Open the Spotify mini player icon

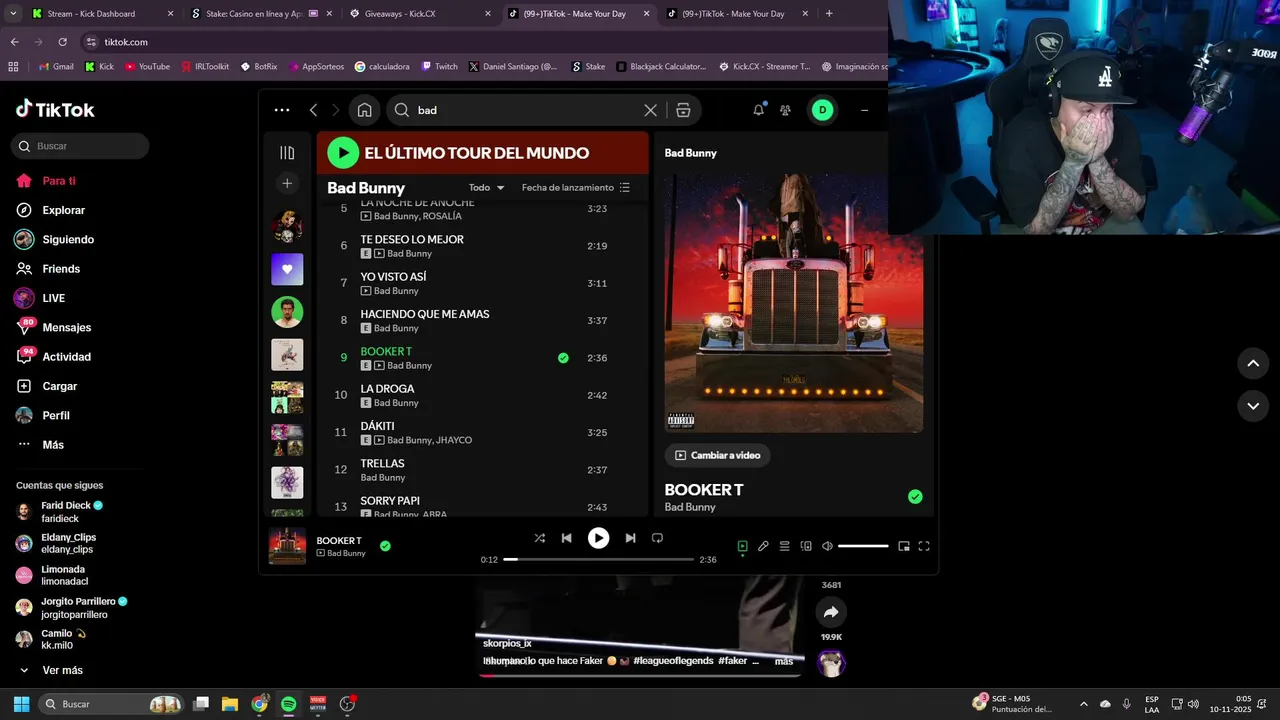click(904, 546)
